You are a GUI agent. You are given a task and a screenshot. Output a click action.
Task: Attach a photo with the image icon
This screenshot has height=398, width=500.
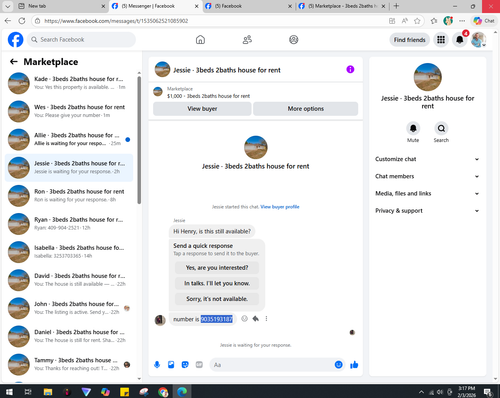(x=171, y=365)
